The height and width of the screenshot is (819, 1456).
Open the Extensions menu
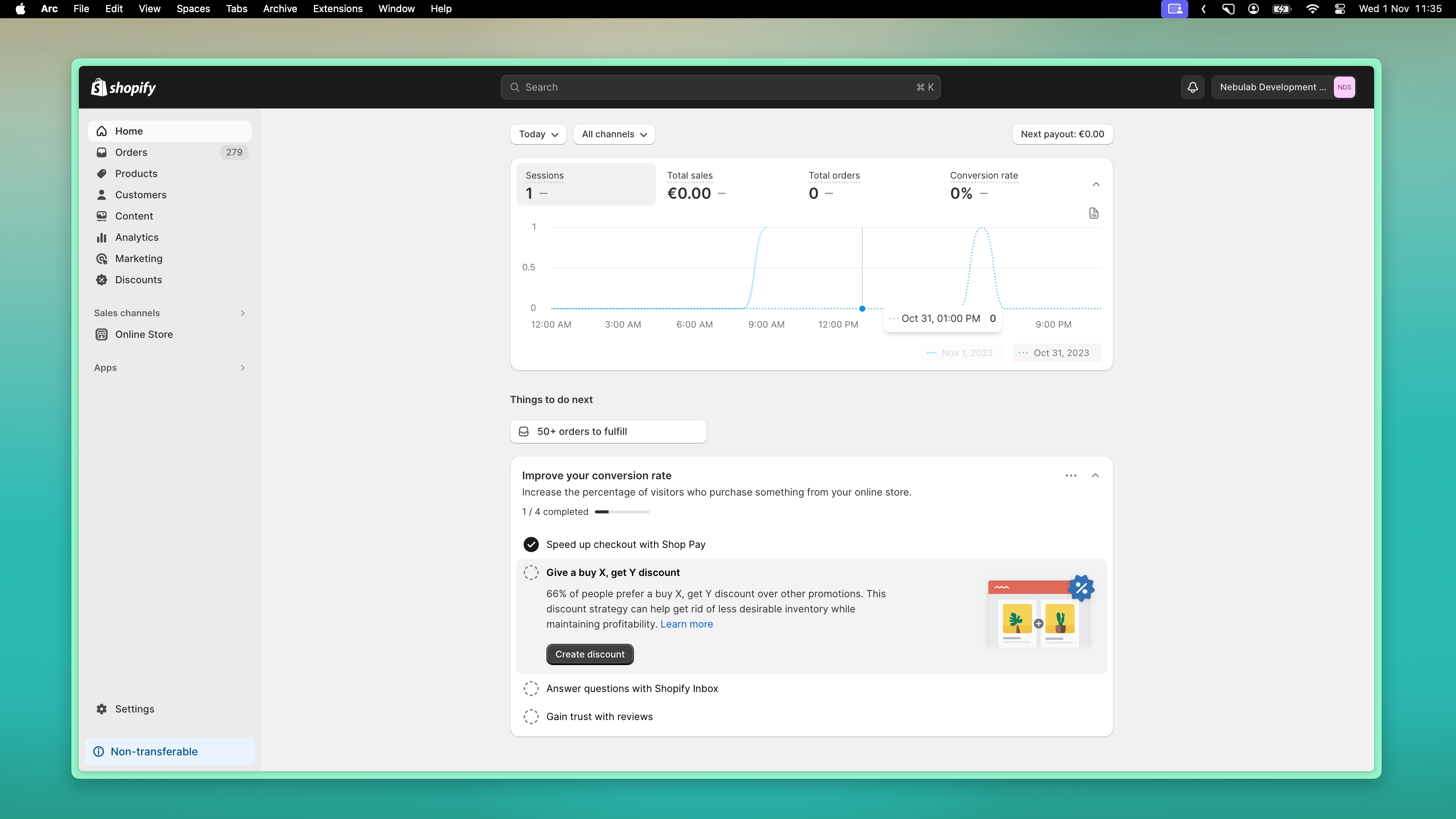pos(338,8)
